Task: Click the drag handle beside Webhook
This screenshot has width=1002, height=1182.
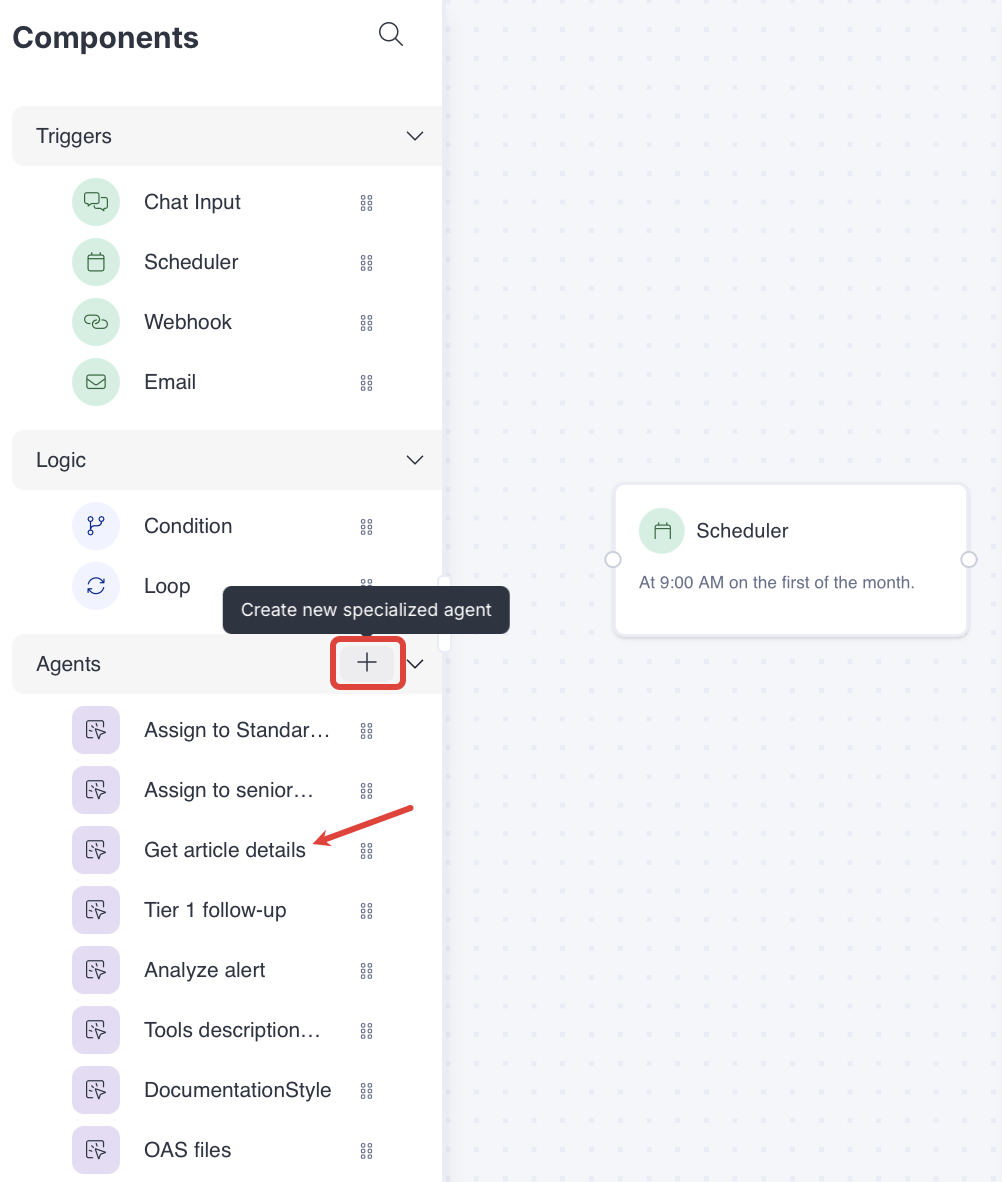Action: (x=366, y=323)
